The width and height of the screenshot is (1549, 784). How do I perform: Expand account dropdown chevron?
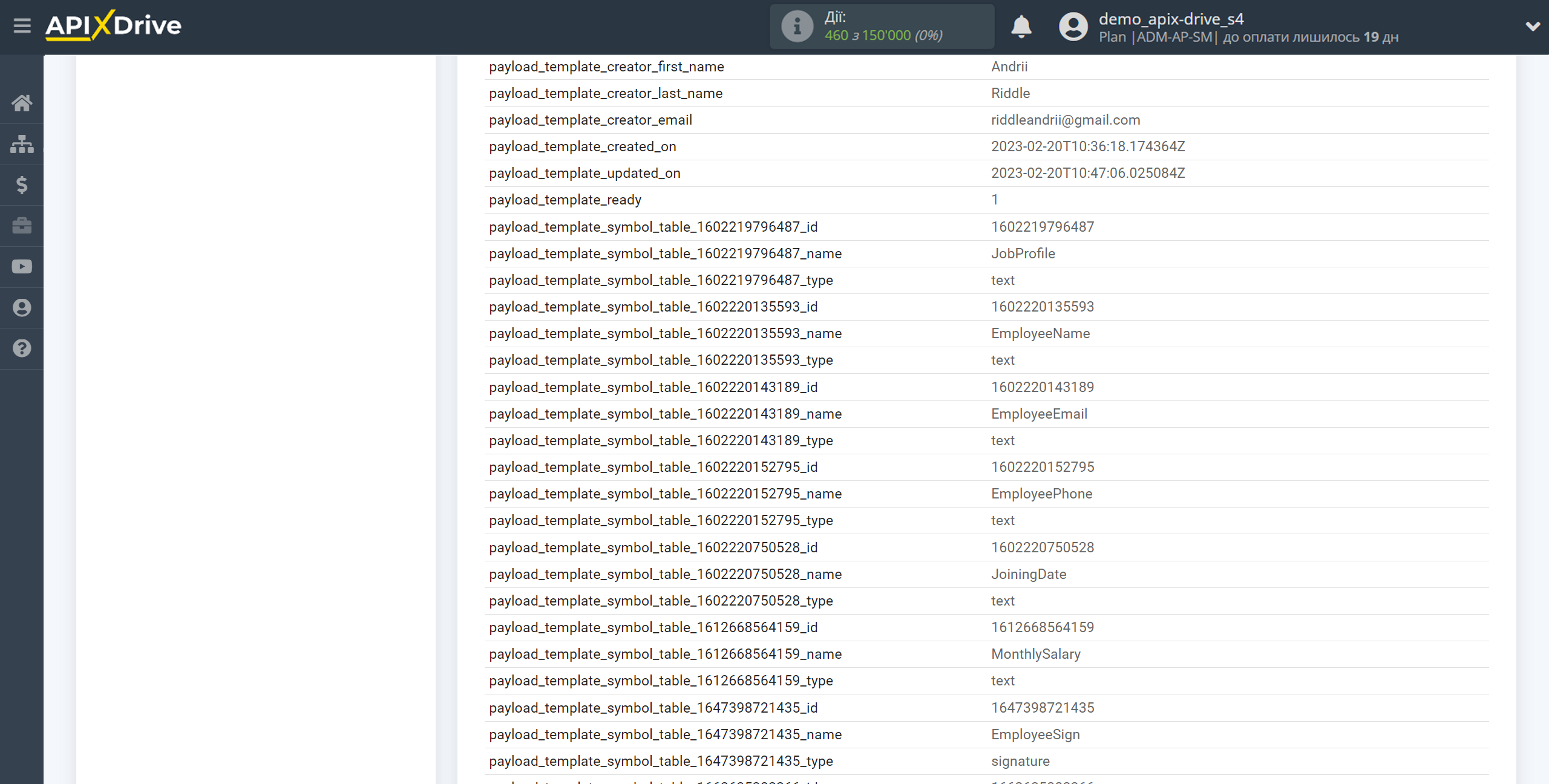(x=1532, y=27)
